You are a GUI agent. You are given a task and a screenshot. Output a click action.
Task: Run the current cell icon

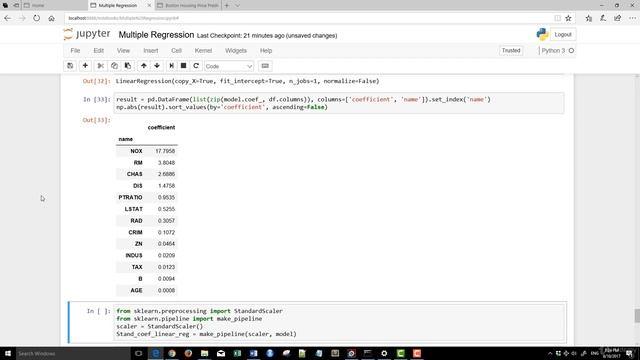point(171,66)
